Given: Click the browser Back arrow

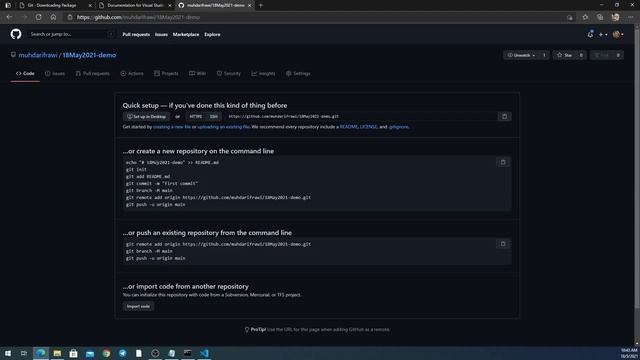Looking at the screenshot, I should click(x=9, y=17).
